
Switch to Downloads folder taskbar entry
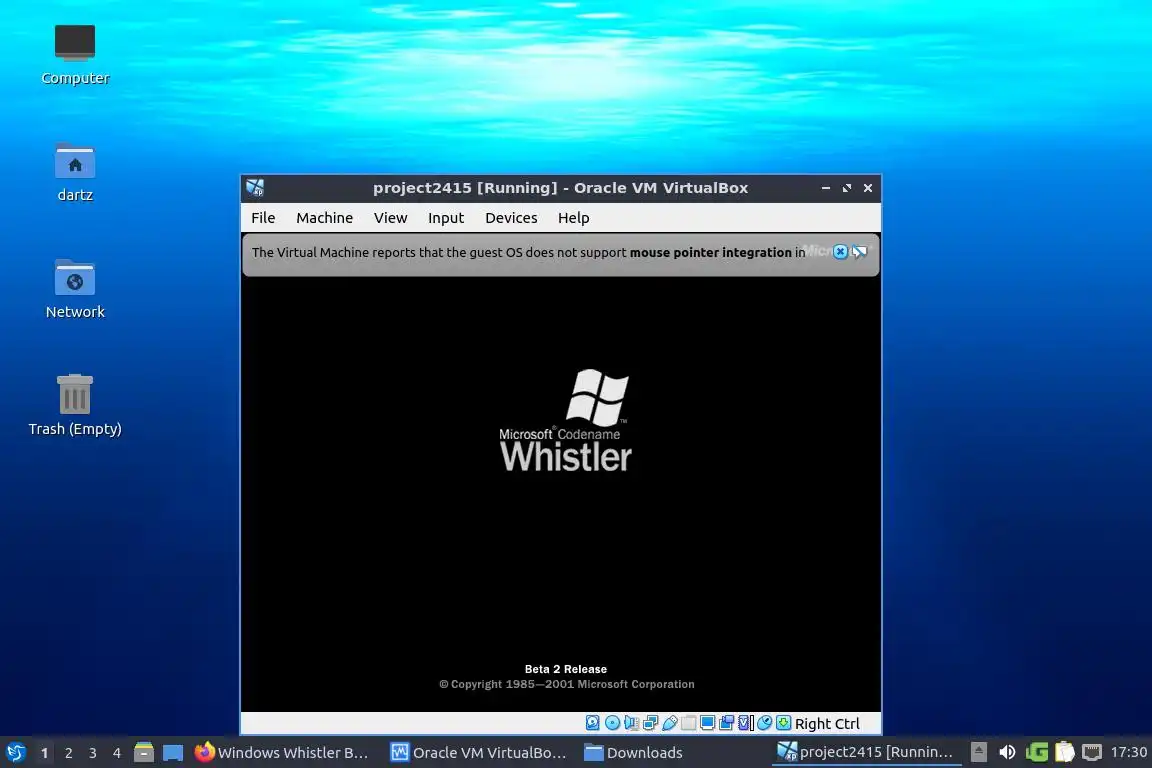pos(633,752)
